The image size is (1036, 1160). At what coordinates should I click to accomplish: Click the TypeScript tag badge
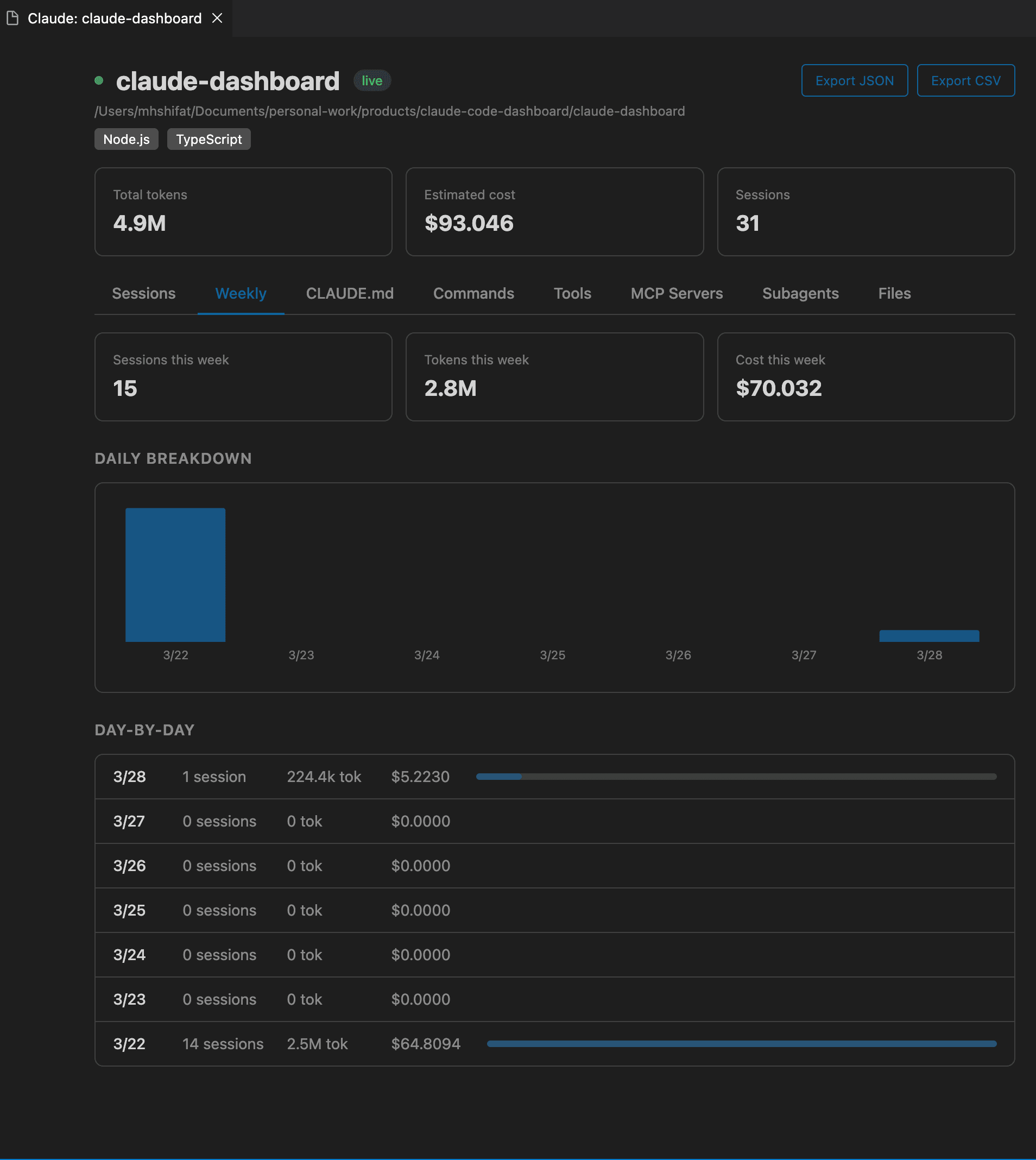click(209, 140)
